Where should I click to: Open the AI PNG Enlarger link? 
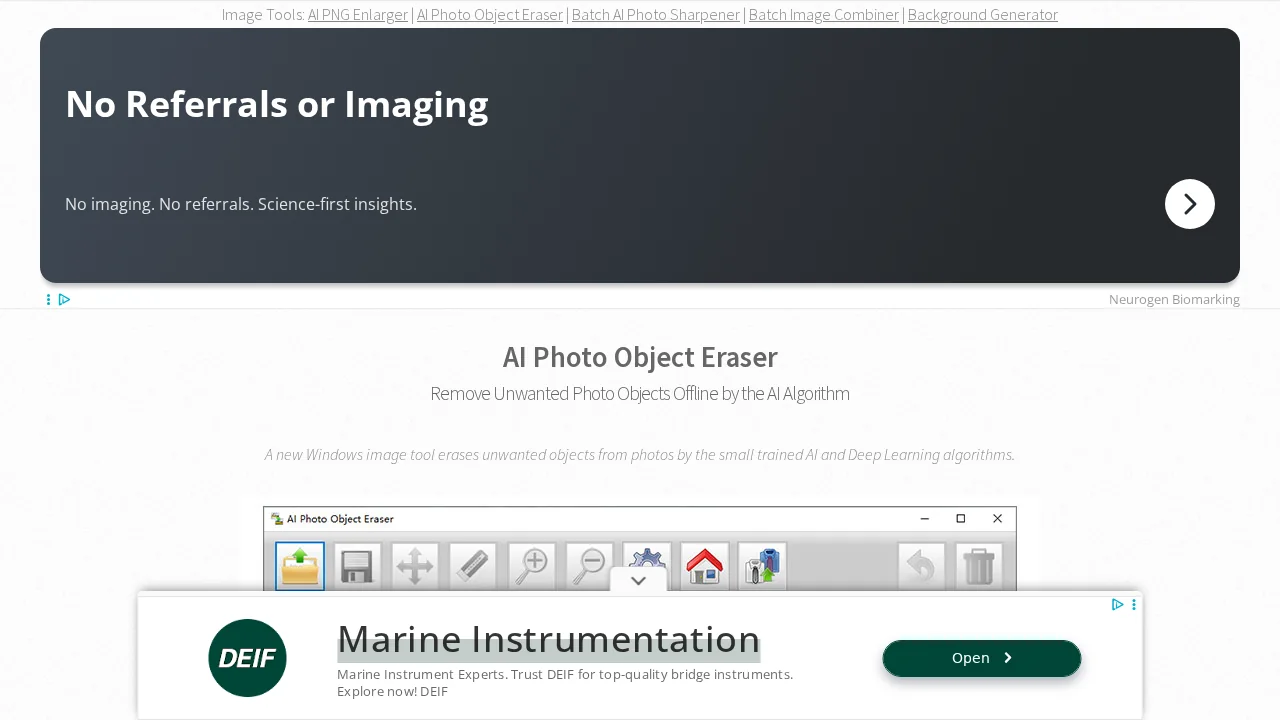(x=358, y=15)
